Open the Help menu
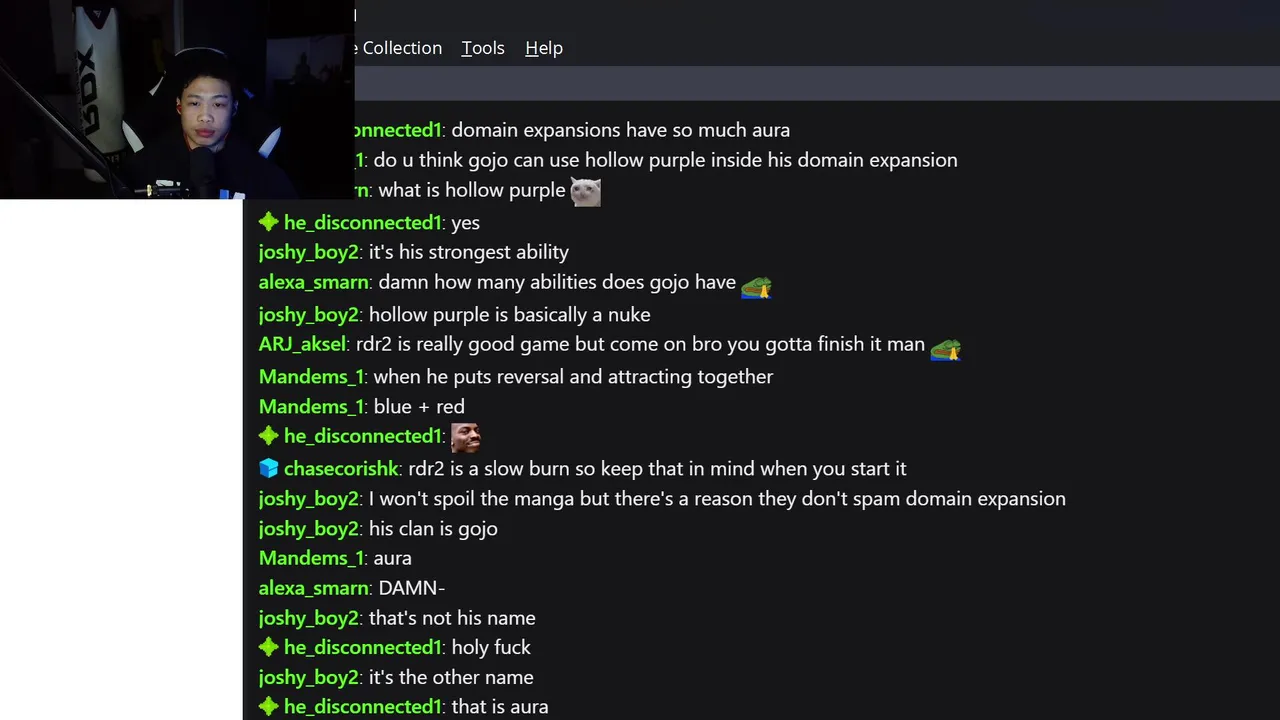 point(544,48)
